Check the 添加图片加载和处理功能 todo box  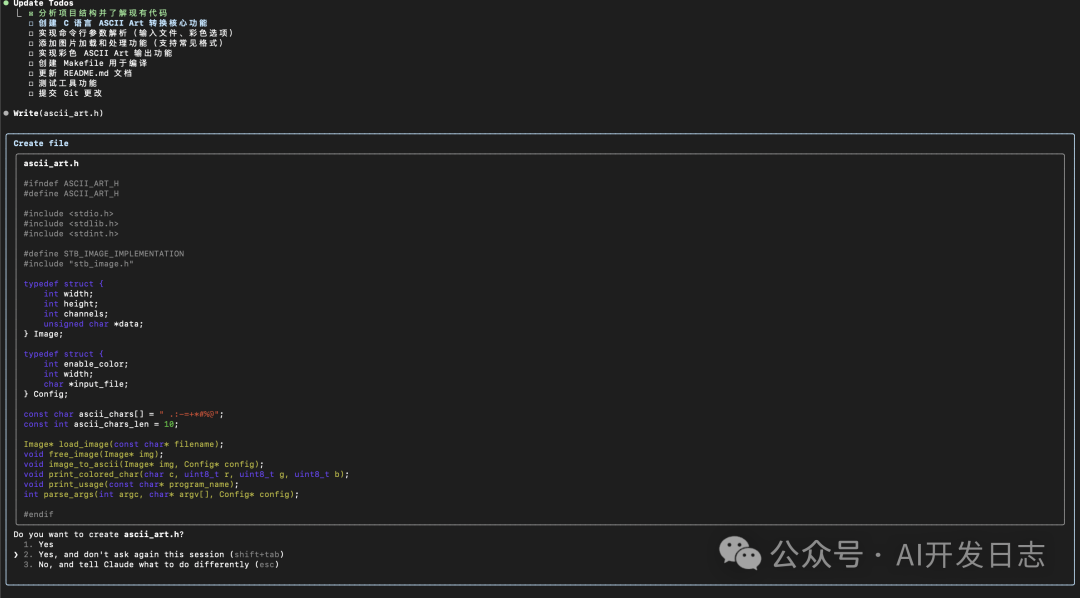pyautogui.click(x=30, y=42)
